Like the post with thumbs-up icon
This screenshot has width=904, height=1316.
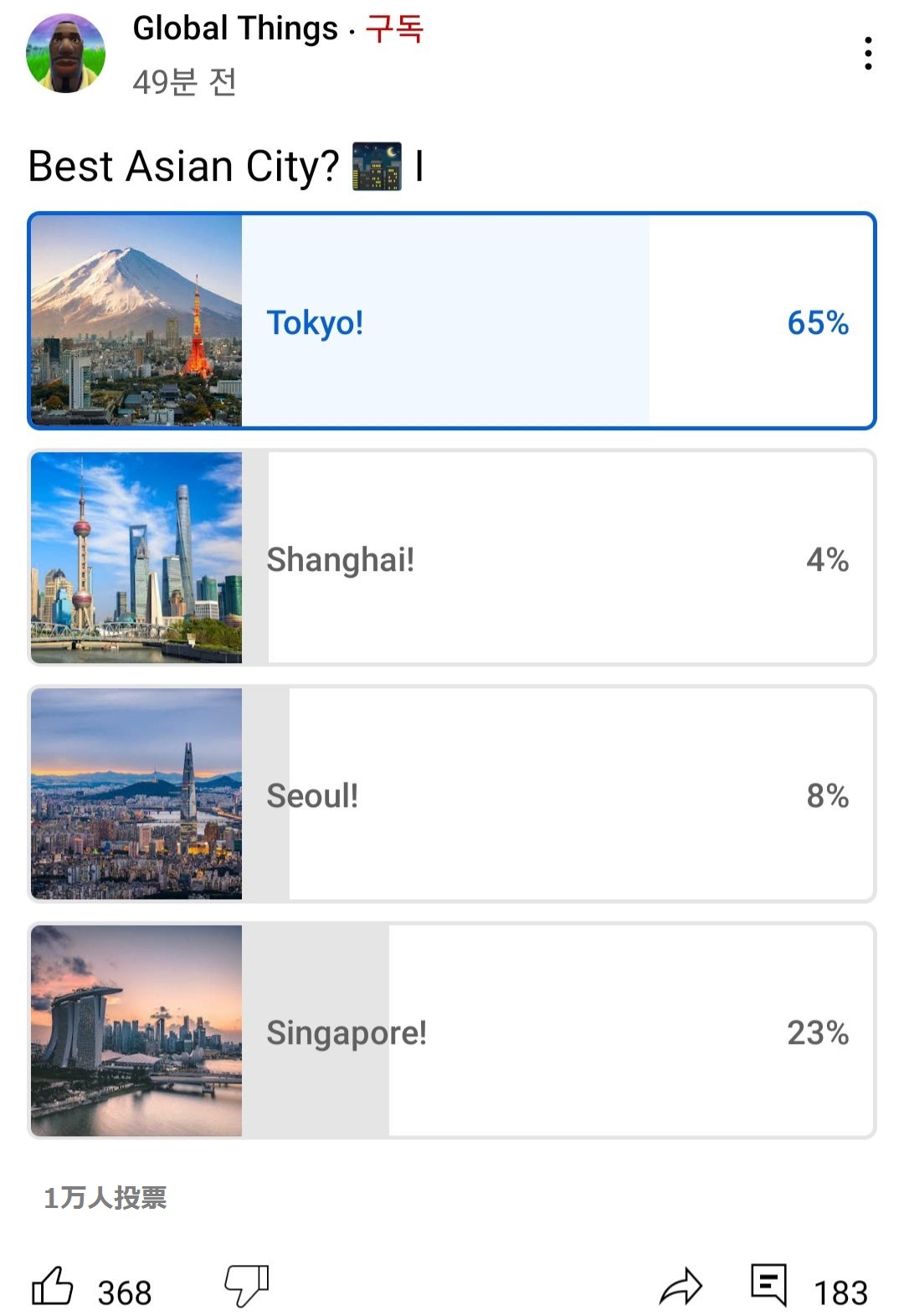point(53,1286)
